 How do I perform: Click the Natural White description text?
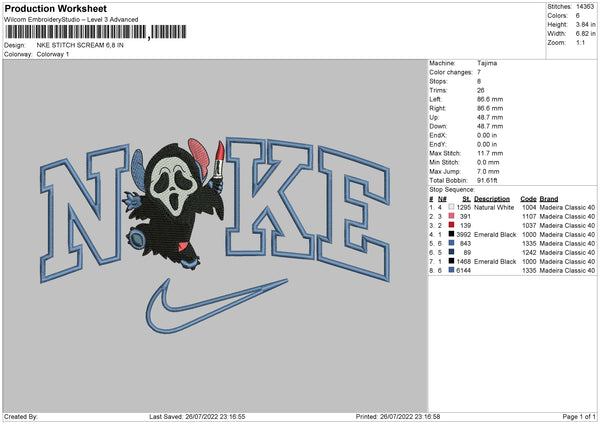(494, 207)
